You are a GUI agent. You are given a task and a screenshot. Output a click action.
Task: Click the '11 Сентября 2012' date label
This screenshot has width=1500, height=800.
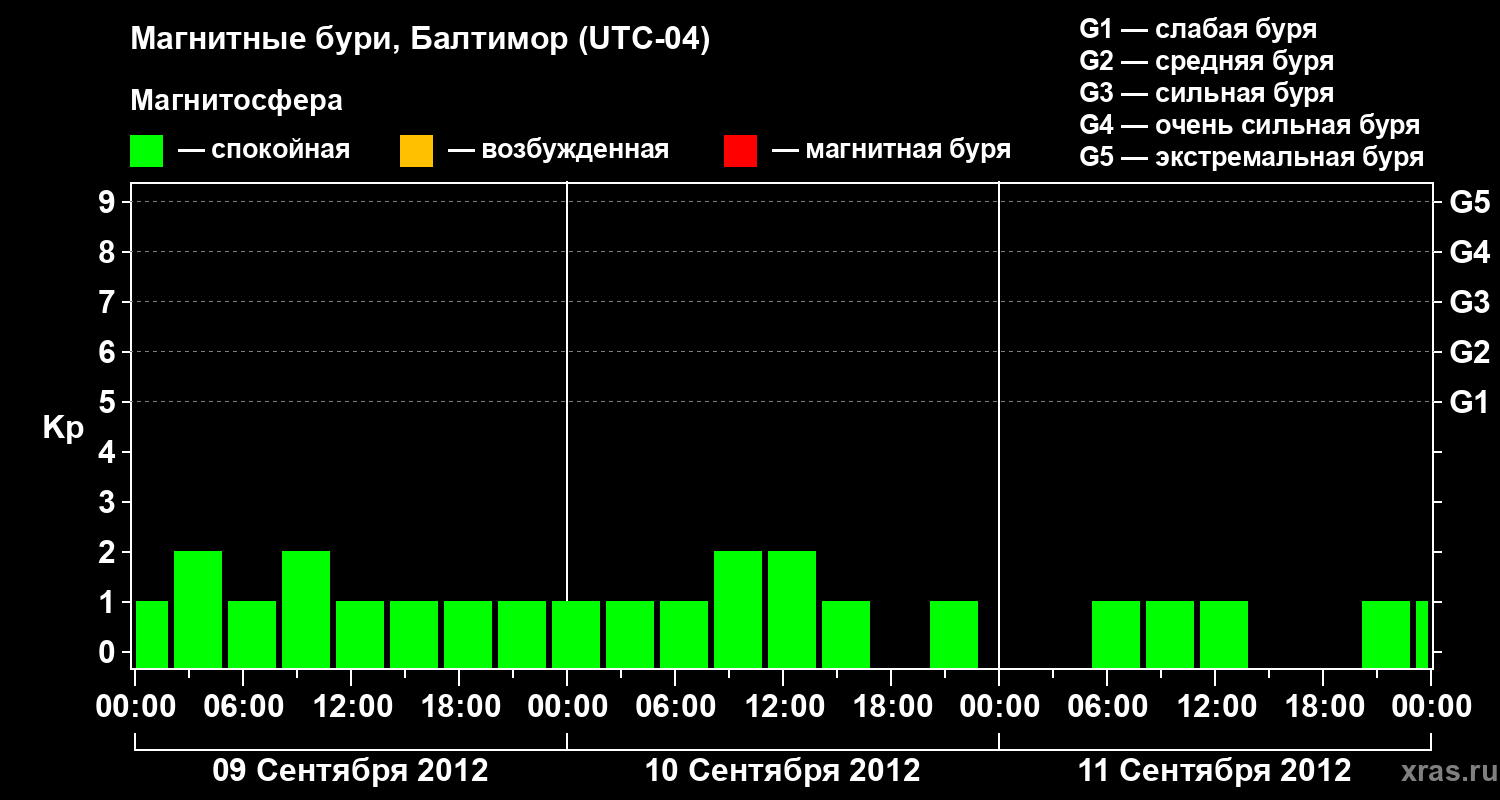[1215, 771]
